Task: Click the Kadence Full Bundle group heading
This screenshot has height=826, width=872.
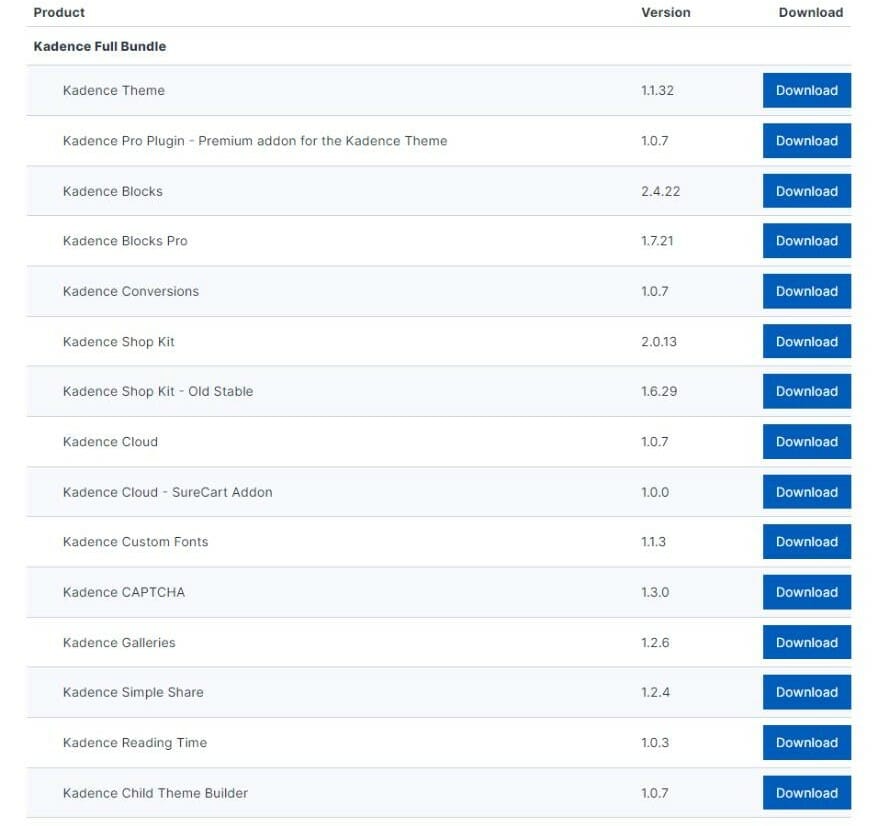Action: click(100, 46)
